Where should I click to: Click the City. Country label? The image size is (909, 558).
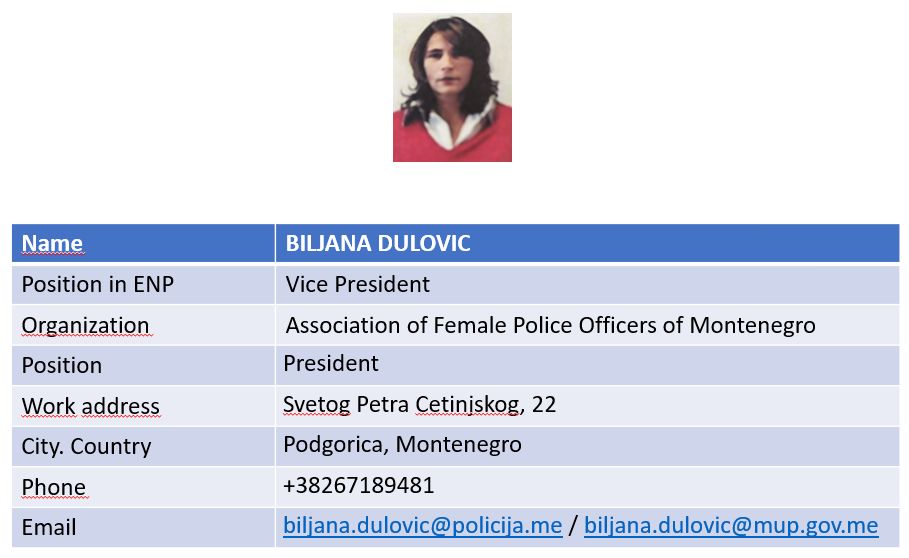click(x=86, y=447)
